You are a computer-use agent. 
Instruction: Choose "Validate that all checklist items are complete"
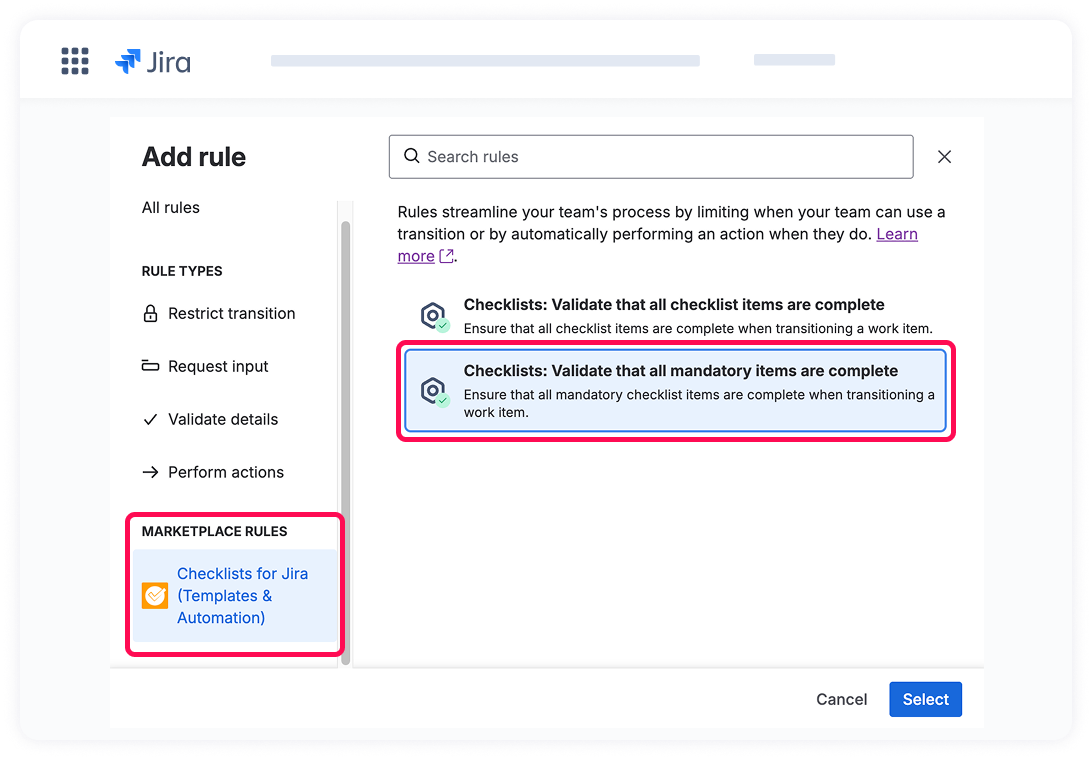click(674, 305)
